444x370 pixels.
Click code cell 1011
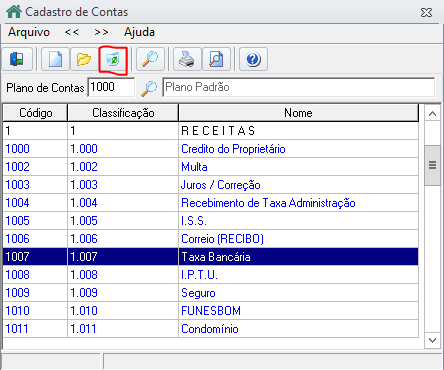coord(35,329)
